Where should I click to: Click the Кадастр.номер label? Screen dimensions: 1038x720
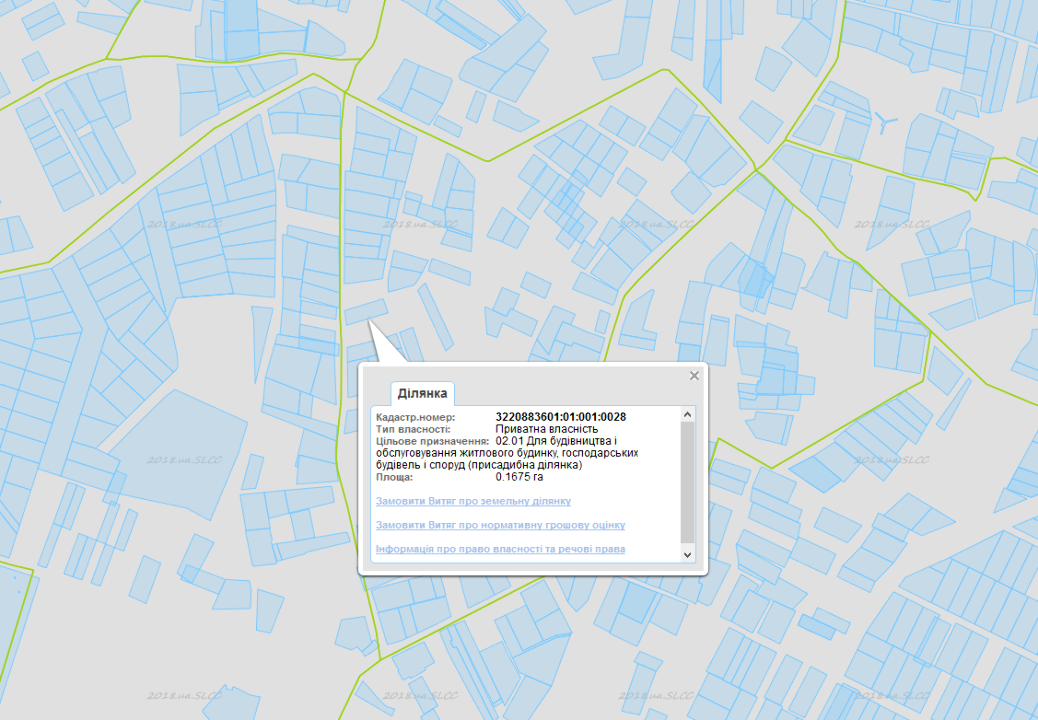(x=416, y=417)
